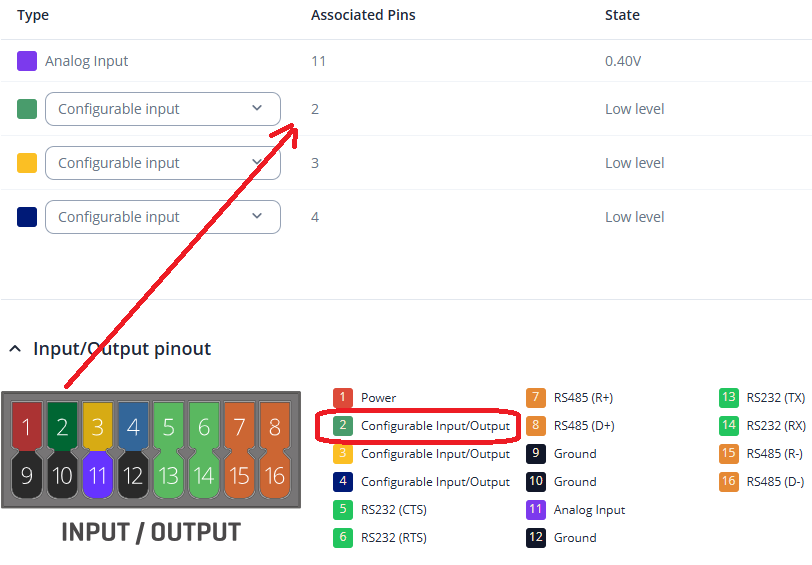Click the purple Analog Input color swatch

click(27, 61)
